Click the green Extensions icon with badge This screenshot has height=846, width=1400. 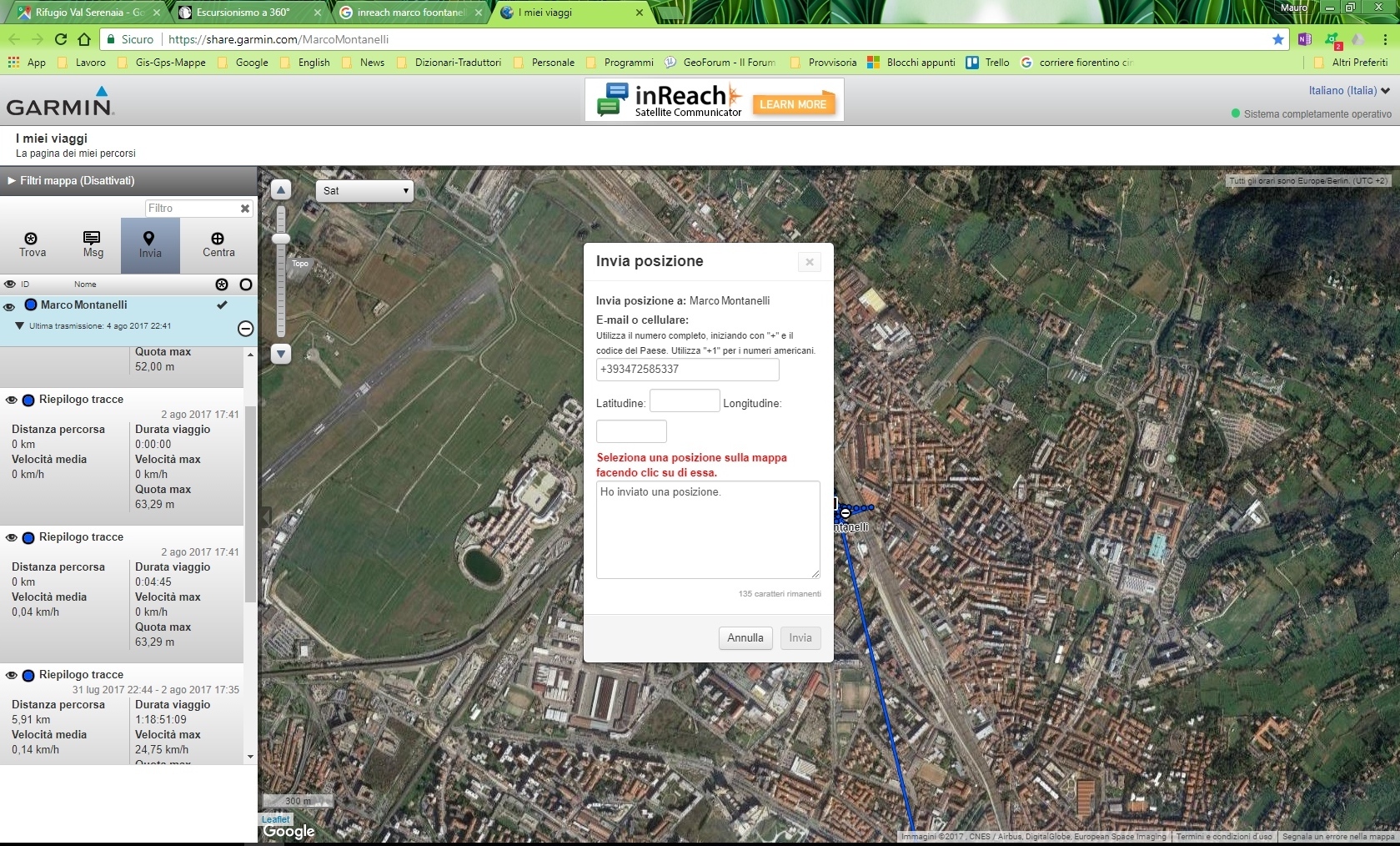1332,39
